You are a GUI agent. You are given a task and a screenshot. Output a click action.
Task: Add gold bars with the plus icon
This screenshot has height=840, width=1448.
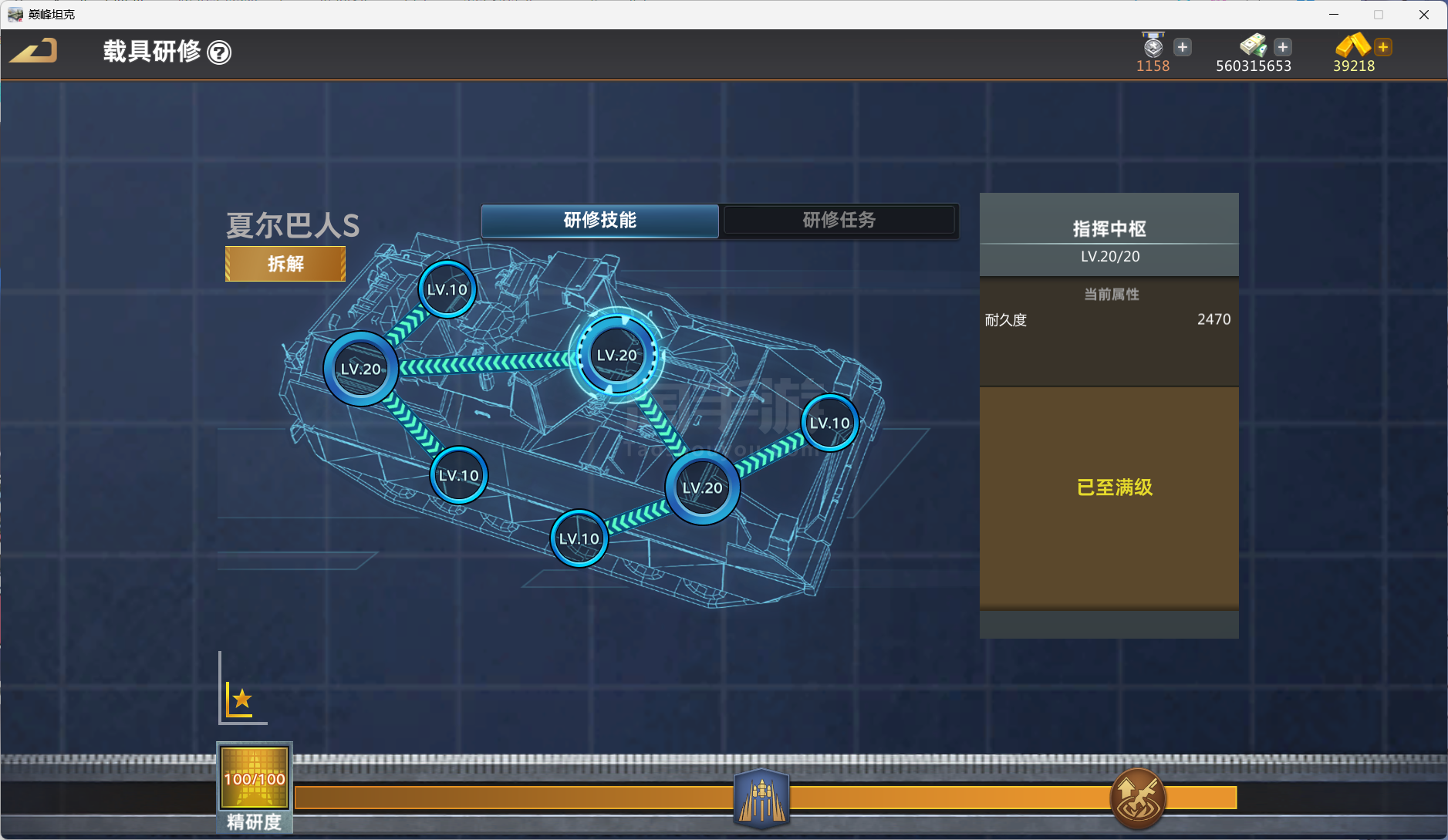tap(1383, 47)
